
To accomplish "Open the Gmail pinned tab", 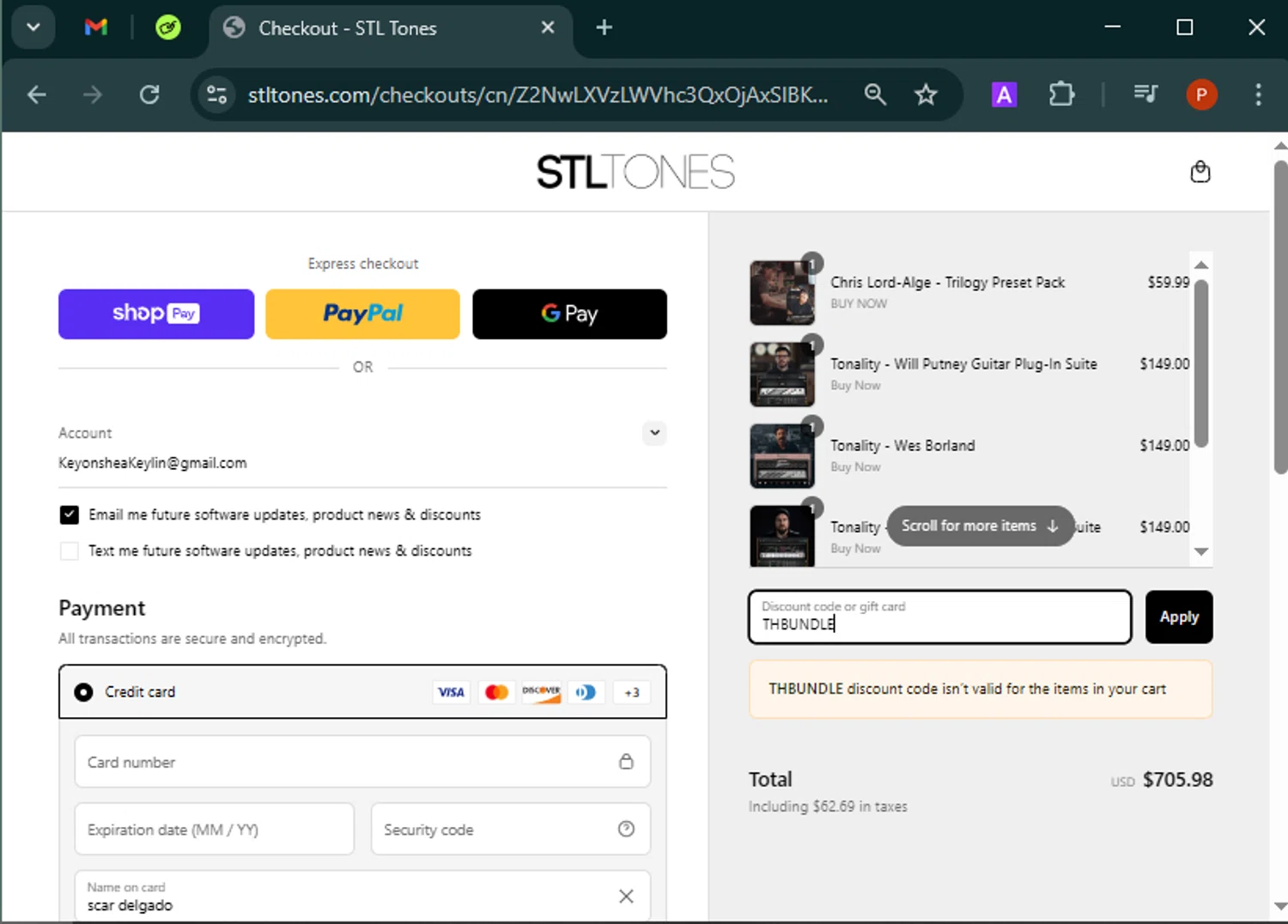I will click(x=96, y=27).
